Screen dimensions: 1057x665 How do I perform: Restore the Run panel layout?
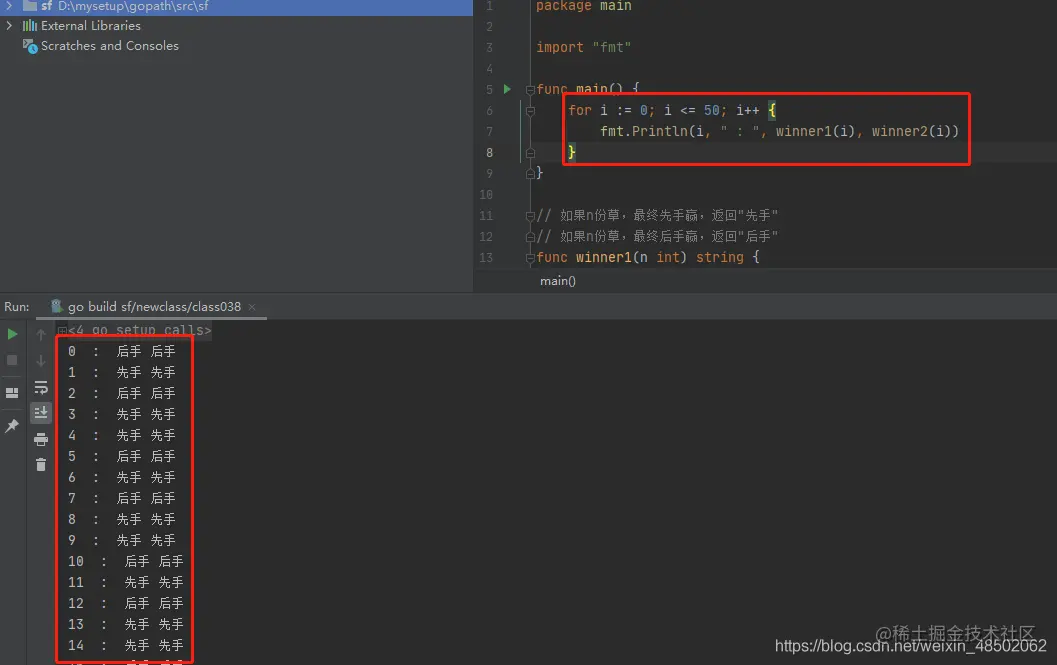(x=12, y=393)
